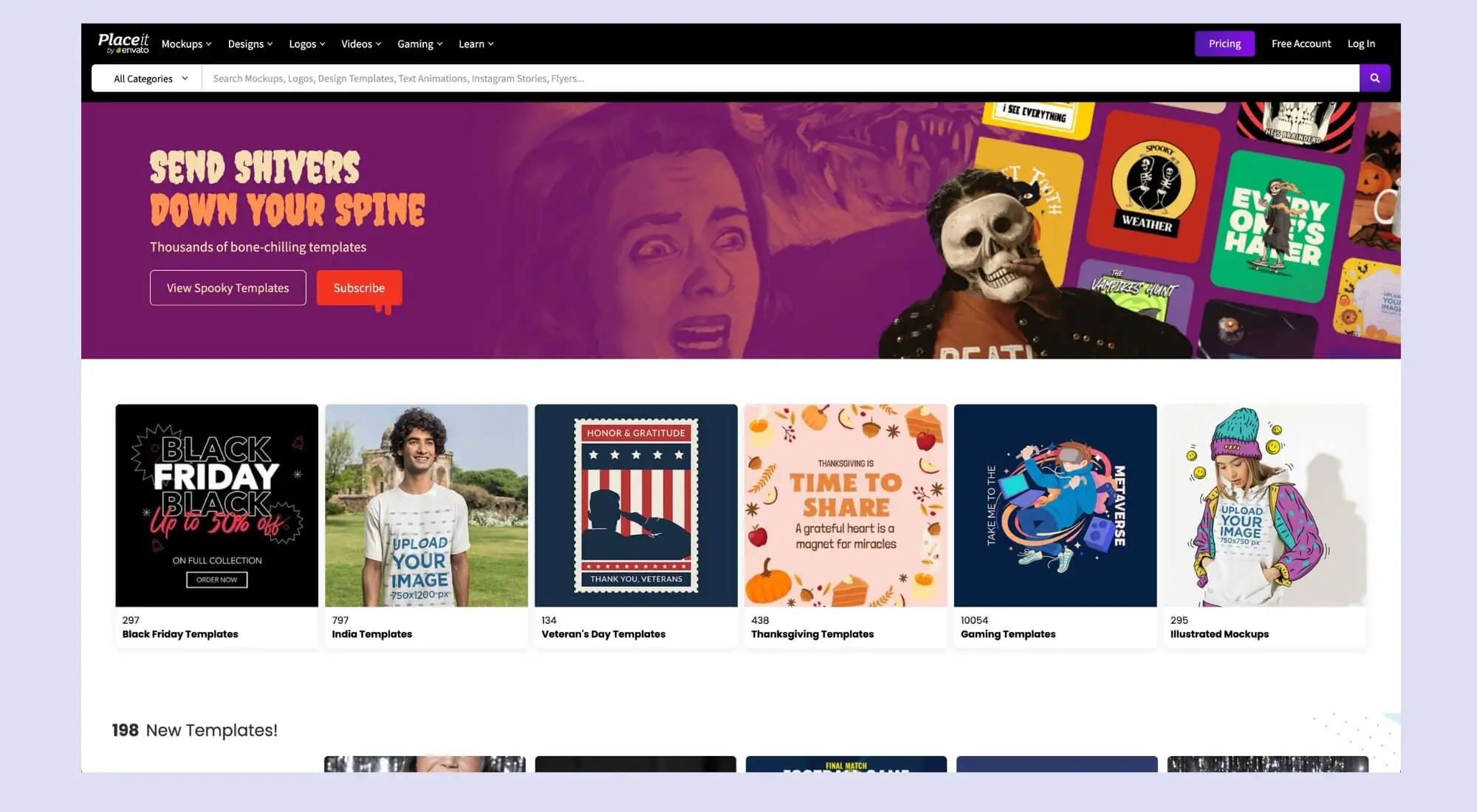Open the All Categories dropdown

click(x=151, y=78)
